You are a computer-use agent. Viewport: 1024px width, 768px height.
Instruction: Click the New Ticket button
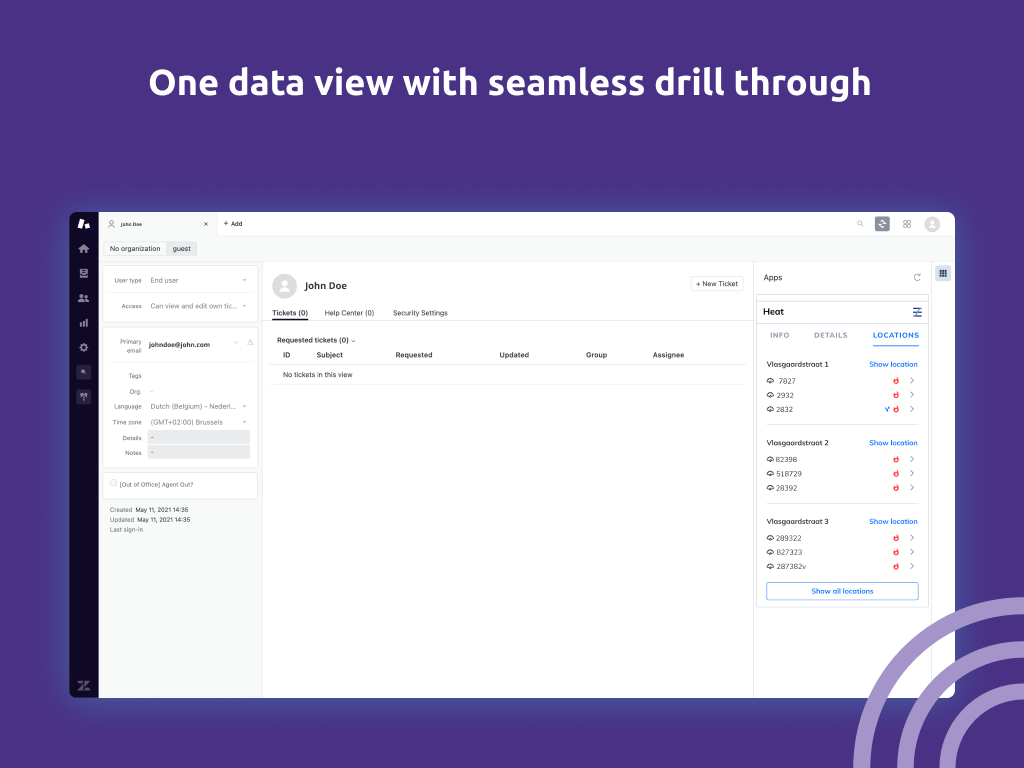[717, 284]
